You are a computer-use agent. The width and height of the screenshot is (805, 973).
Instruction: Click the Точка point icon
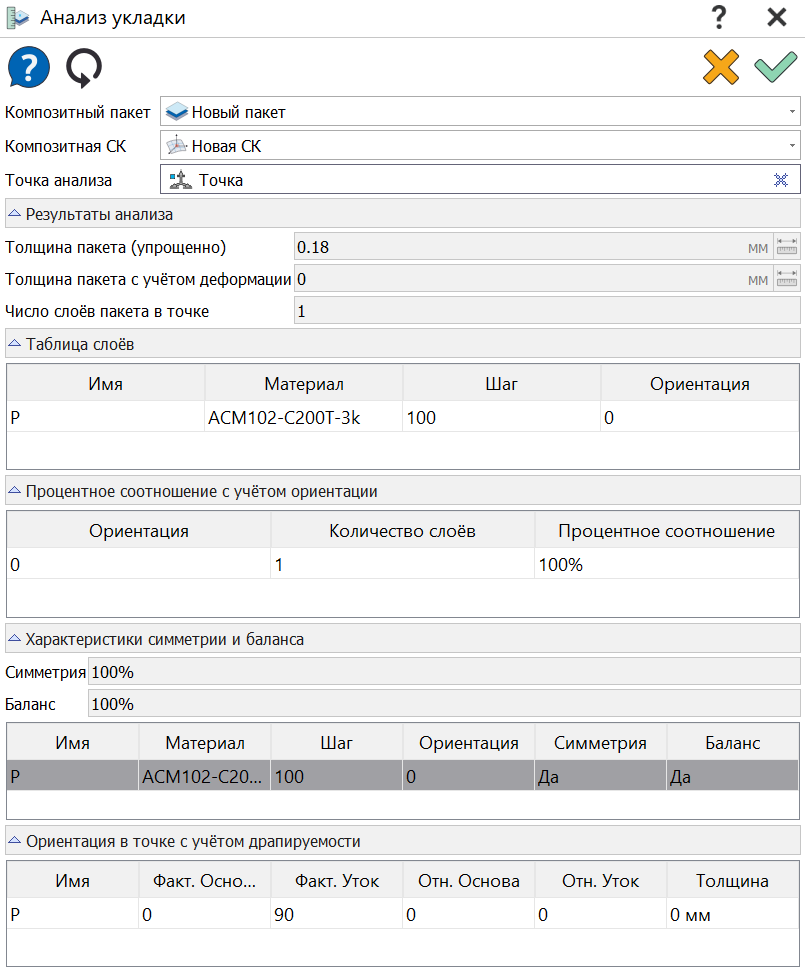click(x=181, y=180)
